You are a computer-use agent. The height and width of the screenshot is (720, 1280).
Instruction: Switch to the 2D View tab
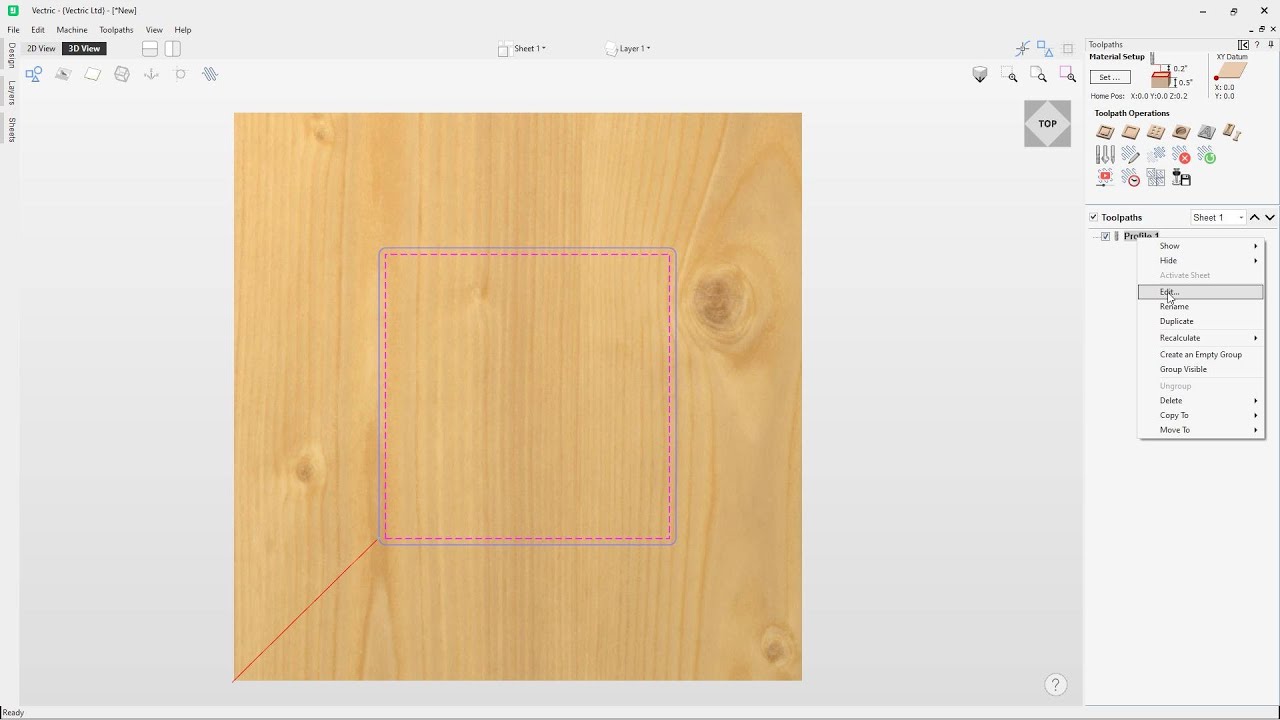click(41, 48)
